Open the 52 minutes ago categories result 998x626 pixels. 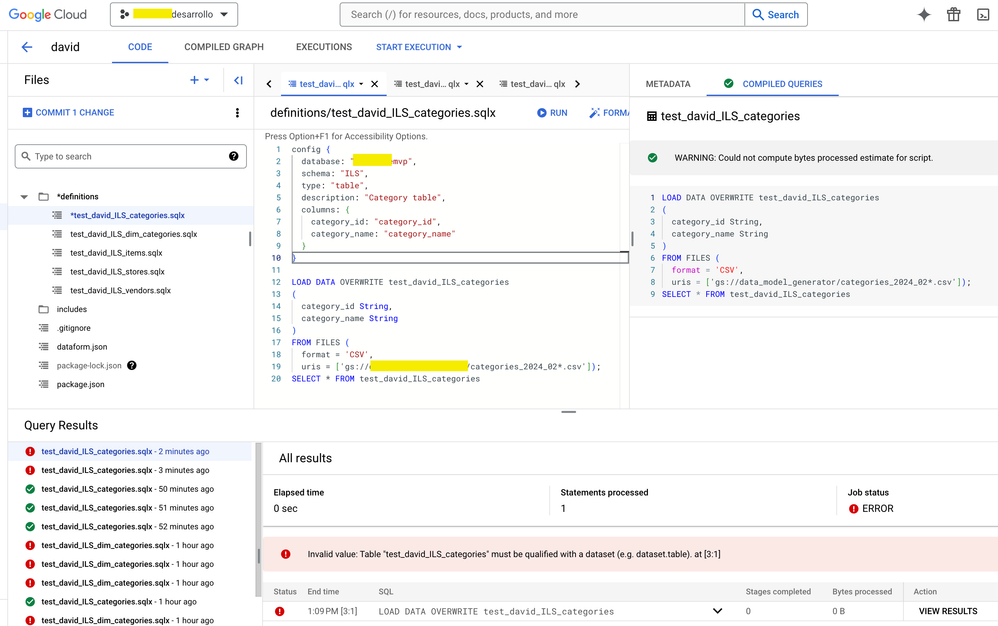pos(127,527)
